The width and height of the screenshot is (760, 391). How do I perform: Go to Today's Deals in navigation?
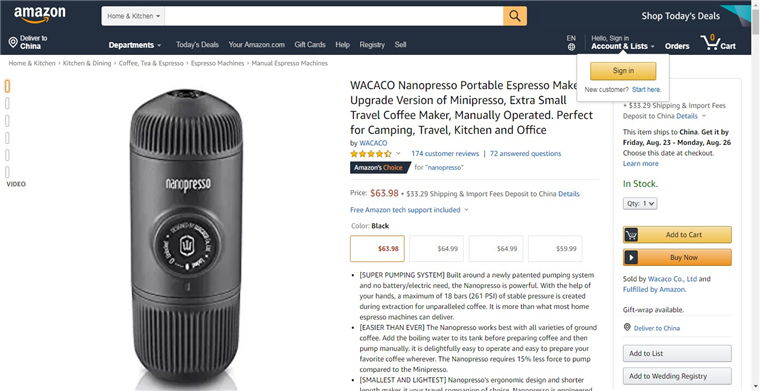[x=197, y=45]
